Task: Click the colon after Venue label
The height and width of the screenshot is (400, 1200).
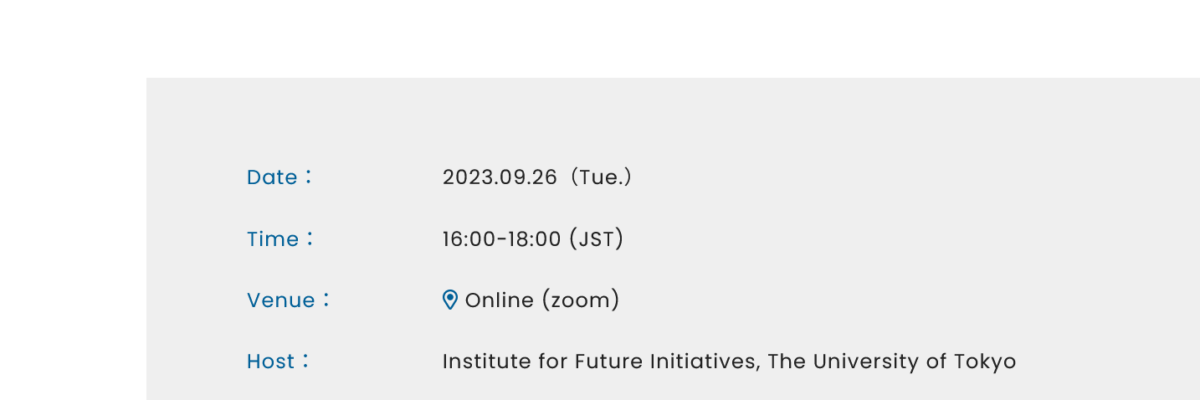Action: coord(325,300)
